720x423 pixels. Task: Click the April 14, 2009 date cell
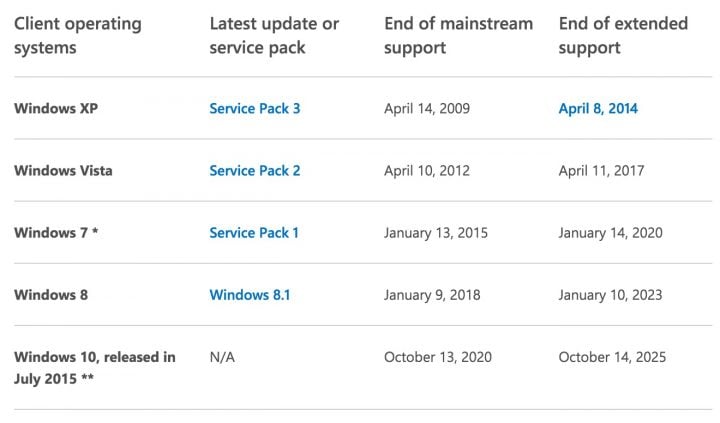[x=427, y=108]
